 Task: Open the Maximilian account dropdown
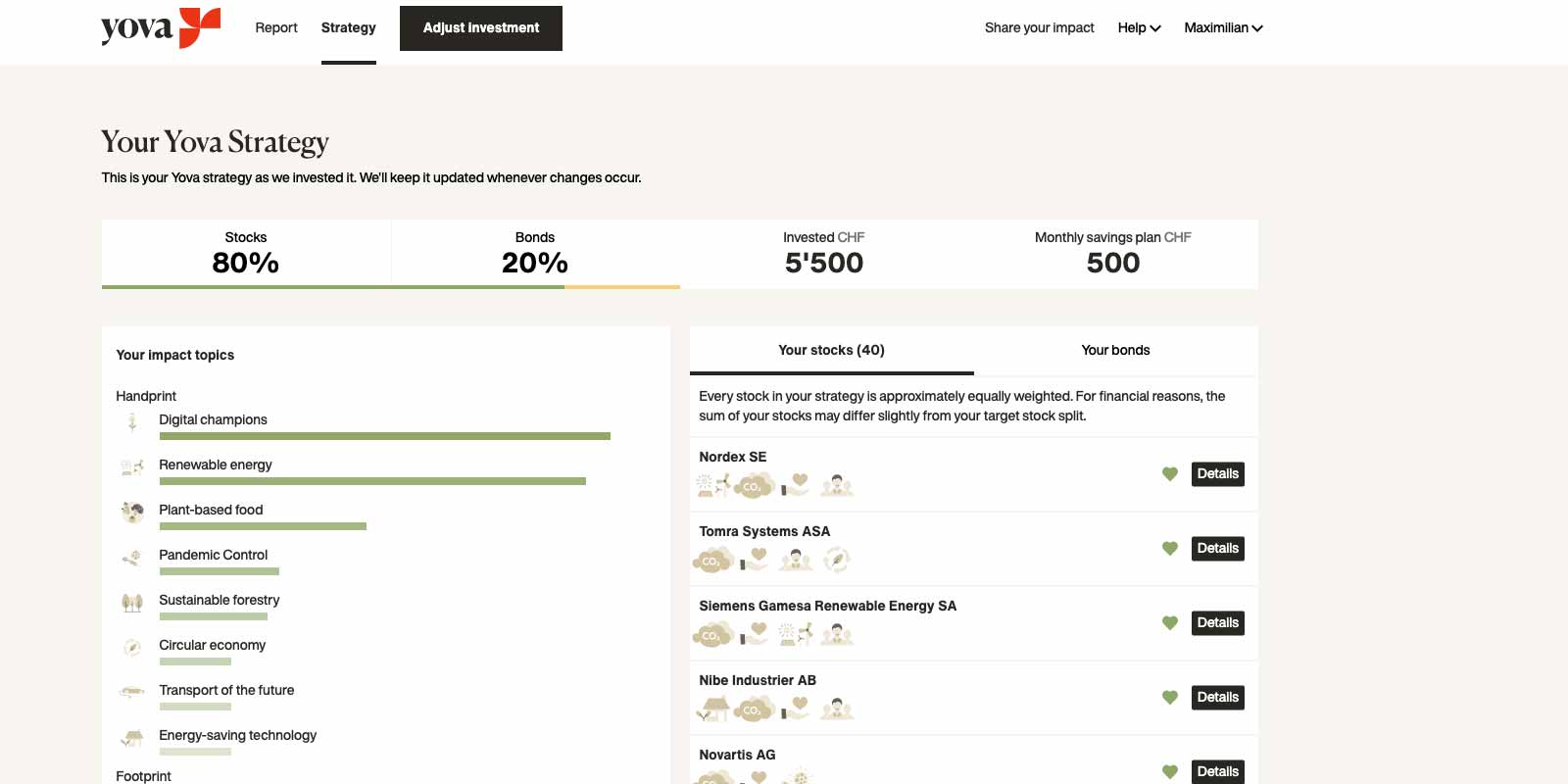click(1223, 27)
